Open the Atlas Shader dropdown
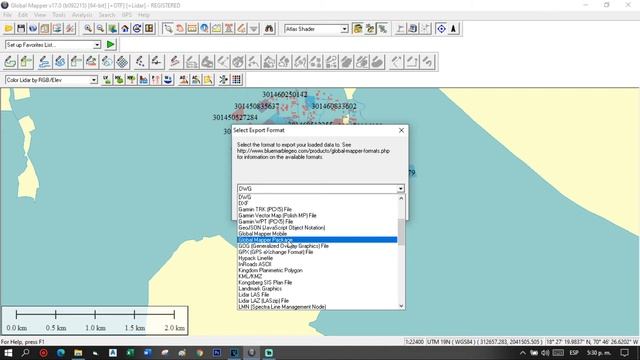The height and width of the screenshot is (360, 640). tap(344, 29)
